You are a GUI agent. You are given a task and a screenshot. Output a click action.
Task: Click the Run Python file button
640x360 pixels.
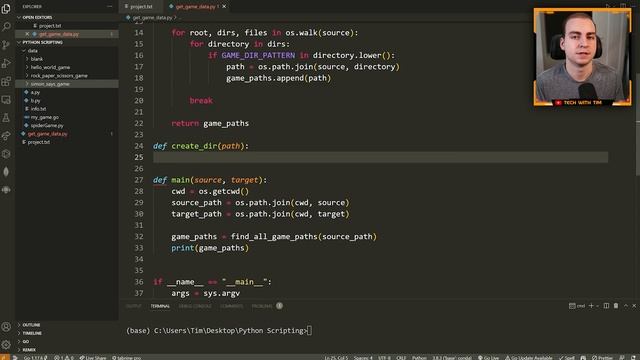(608, 6)
